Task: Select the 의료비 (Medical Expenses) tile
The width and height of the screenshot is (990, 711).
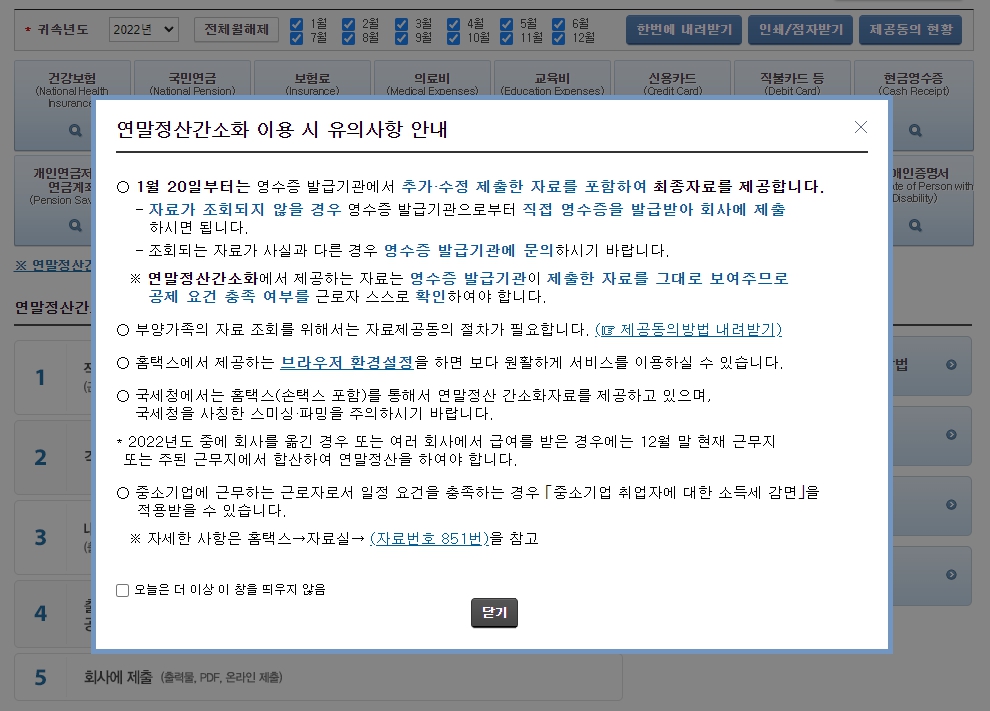Action: [432, 79]
